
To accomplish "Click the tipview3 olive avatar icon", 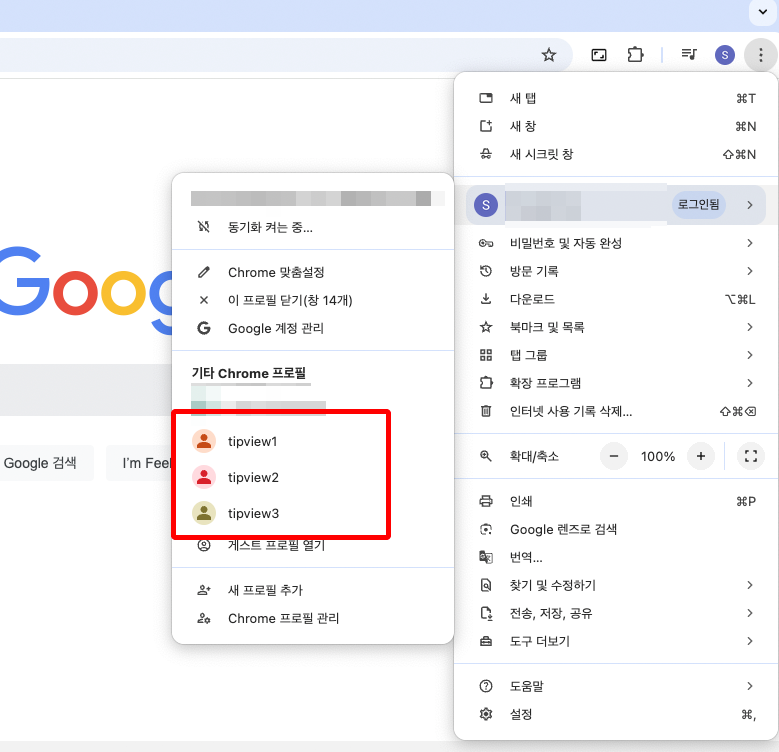I will click(204, 513).
